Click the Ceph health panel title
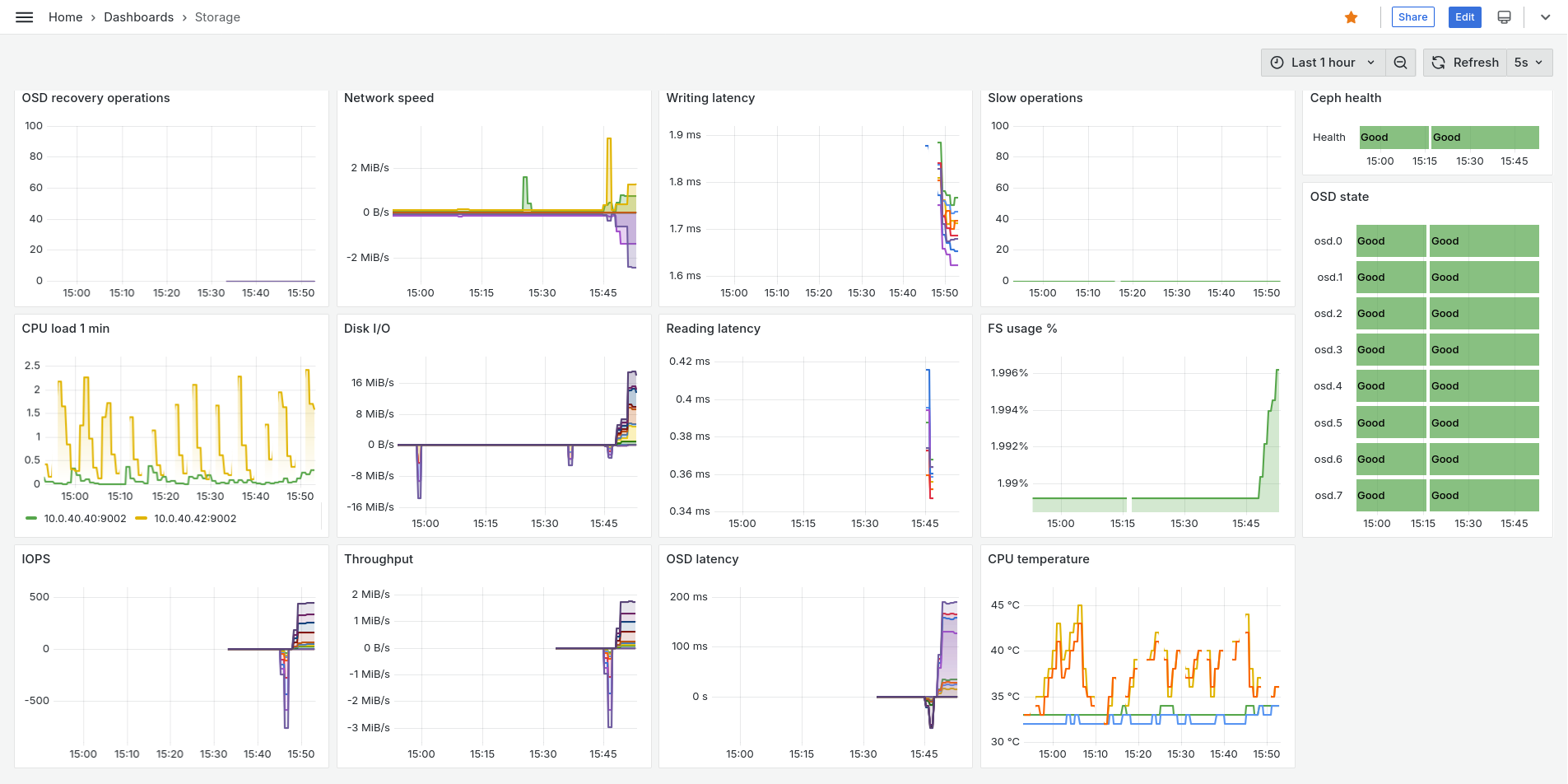Image resolution: width=1568 pixels, height=784 pixels. tap(1345, 98)
